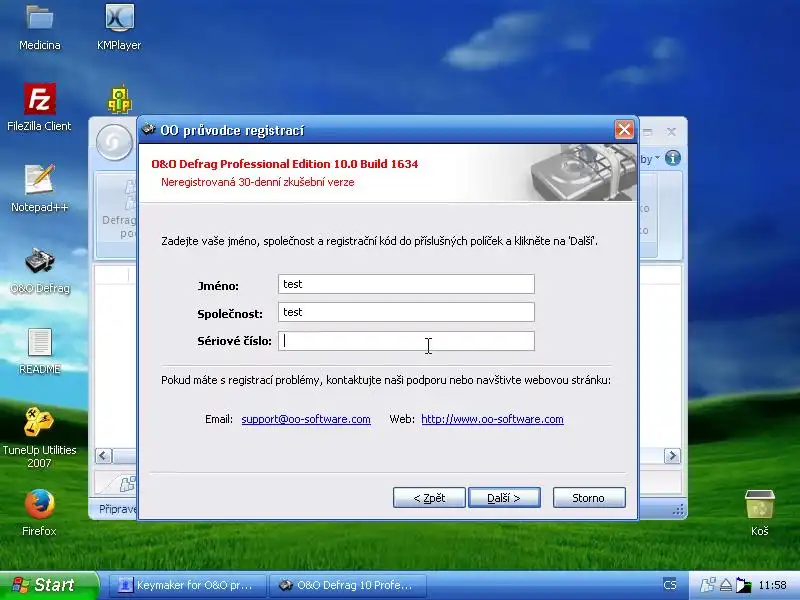
Task: Click the Další > next button
Action: (x=504, y=497)
